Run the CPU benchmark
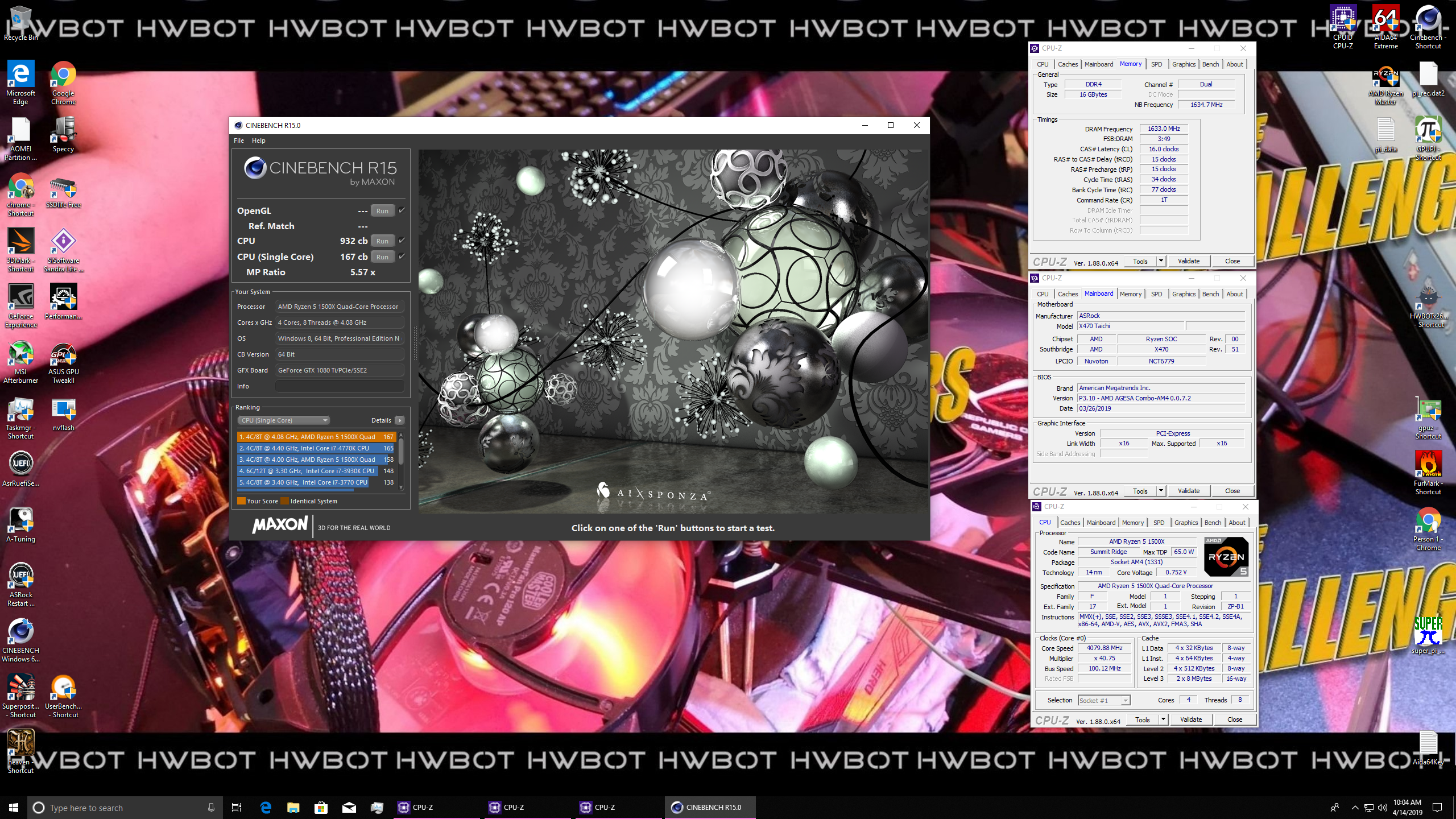1456x819 pixels. (382, 241)
